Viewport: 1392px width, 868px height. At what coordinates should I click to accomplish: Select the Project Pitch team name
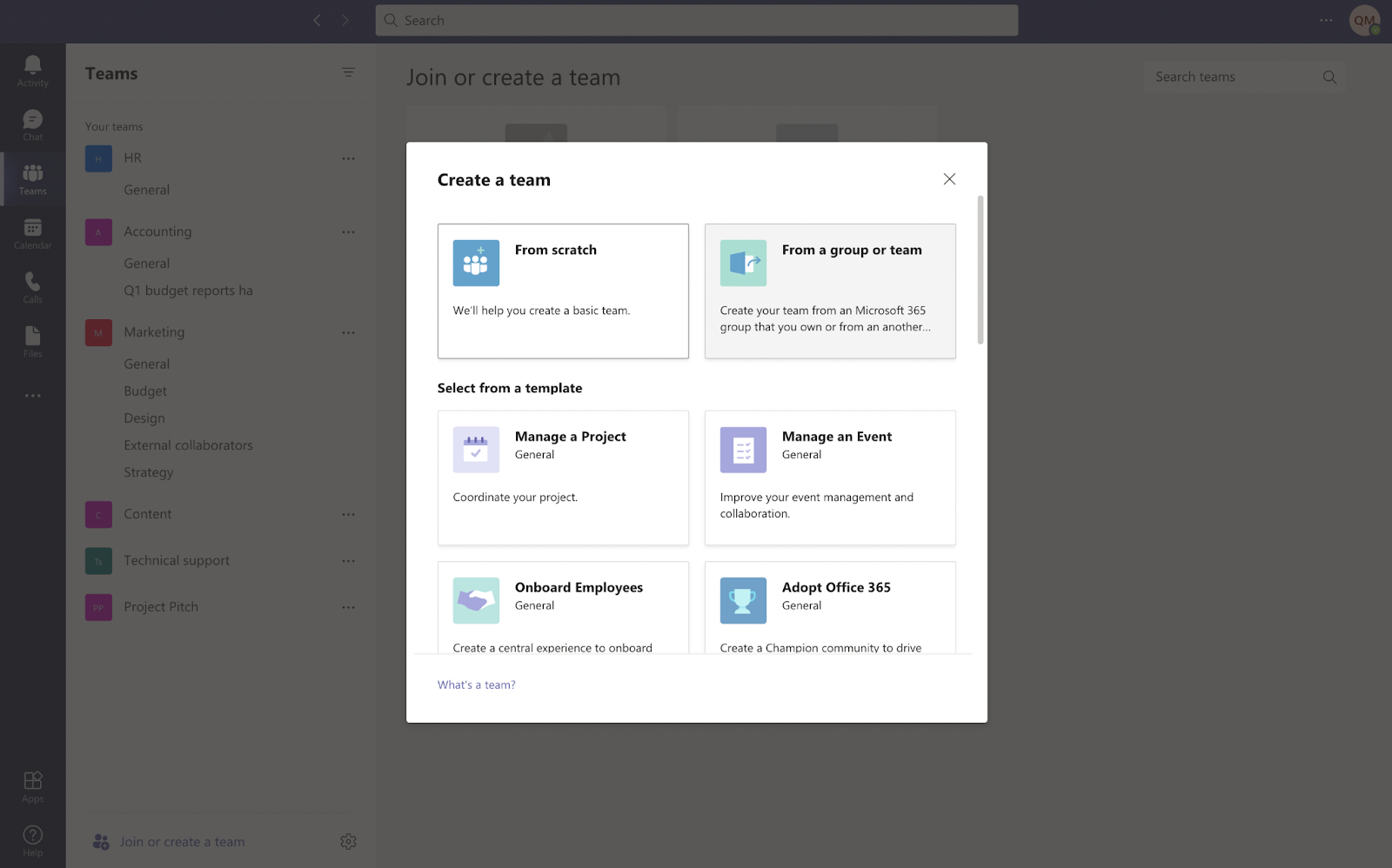click(161, 607)
